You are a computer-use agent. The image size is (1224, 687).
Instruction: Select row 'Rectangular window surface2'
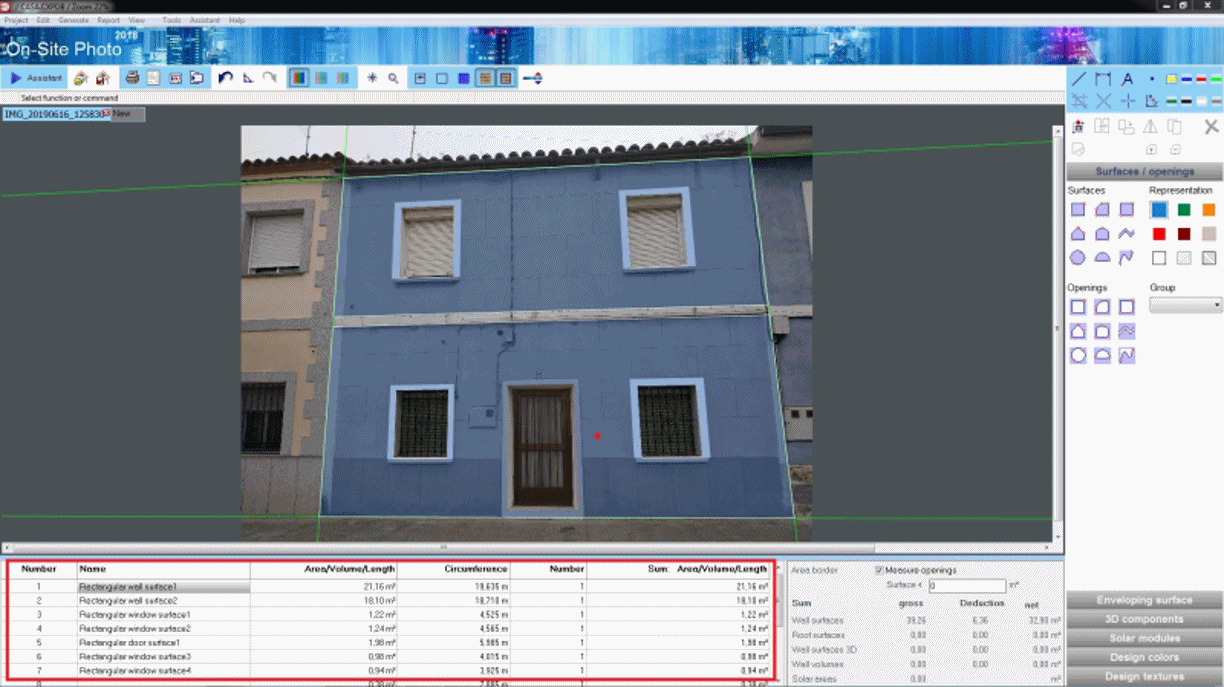(x=391, y=629)
